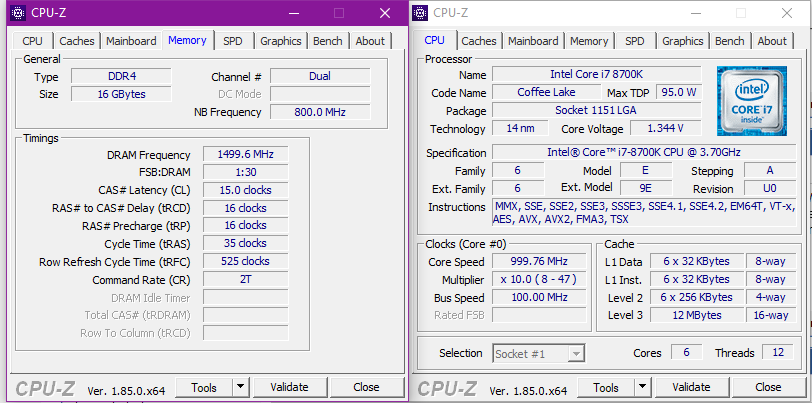The width and height of the screenshot is (812, 403).
Task: Switch to Memory tab in right window
Action: 589,41
